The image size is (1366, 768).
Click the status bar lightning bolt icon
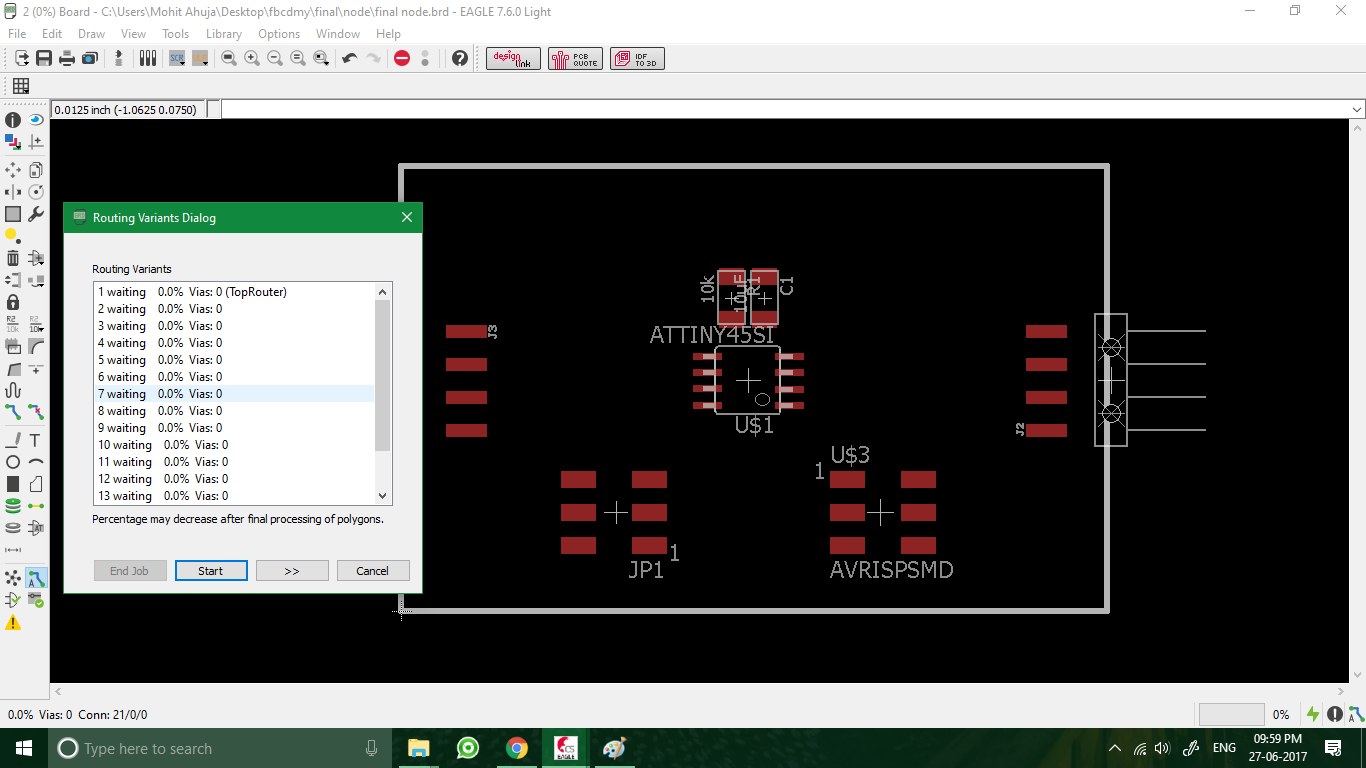(1313, 714)
